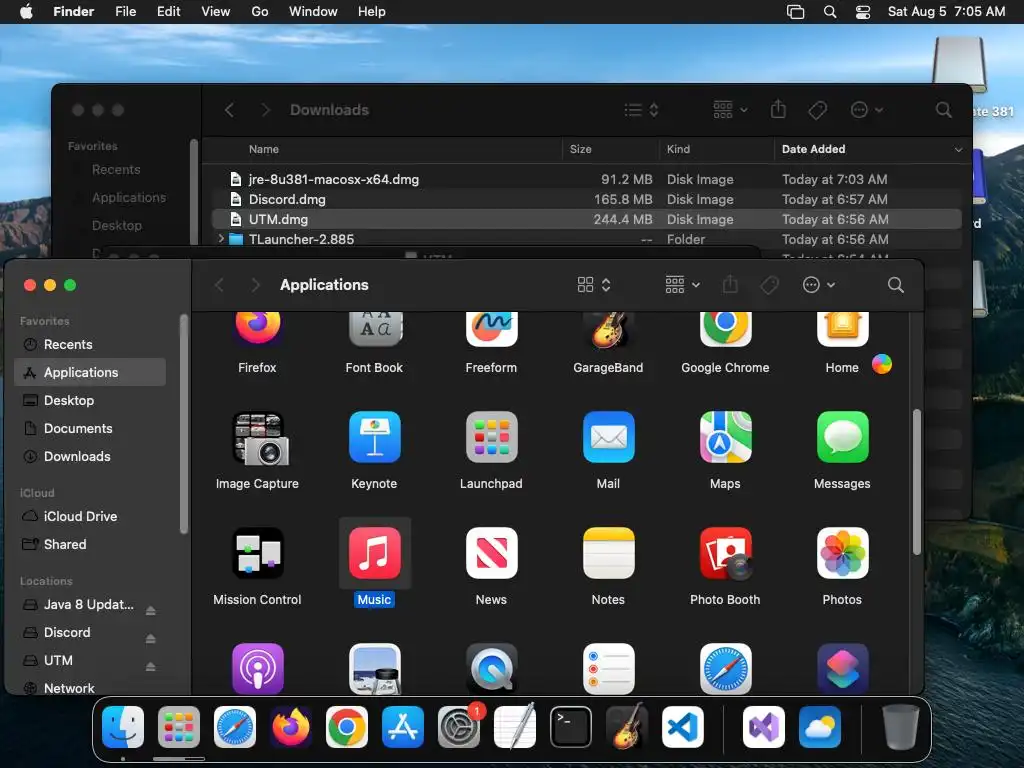Open Documents in the sidebar
The height and width of the screenshot is (768, 1024).
coord(90,428)
